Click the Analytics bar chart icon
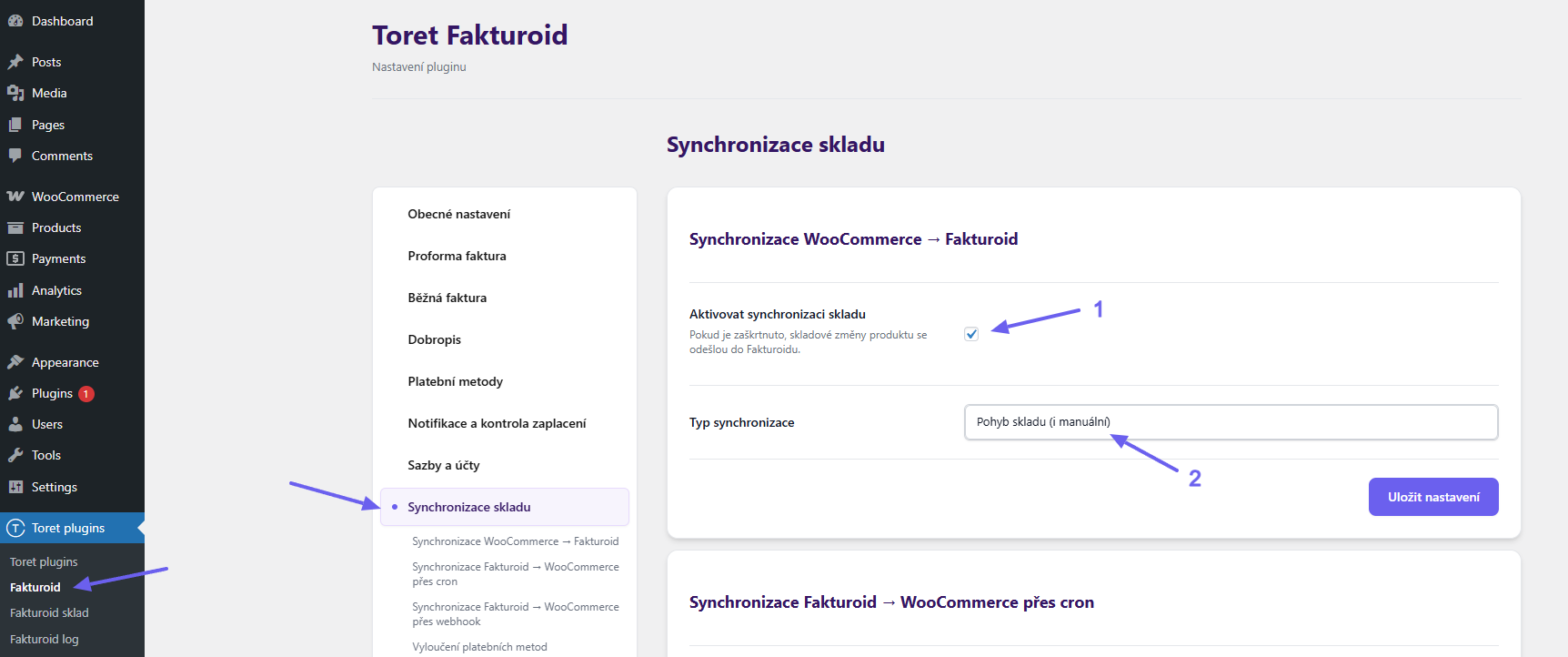Image resolution: width=1568 pixels, height=657 pixels. [x=15, y=290]
